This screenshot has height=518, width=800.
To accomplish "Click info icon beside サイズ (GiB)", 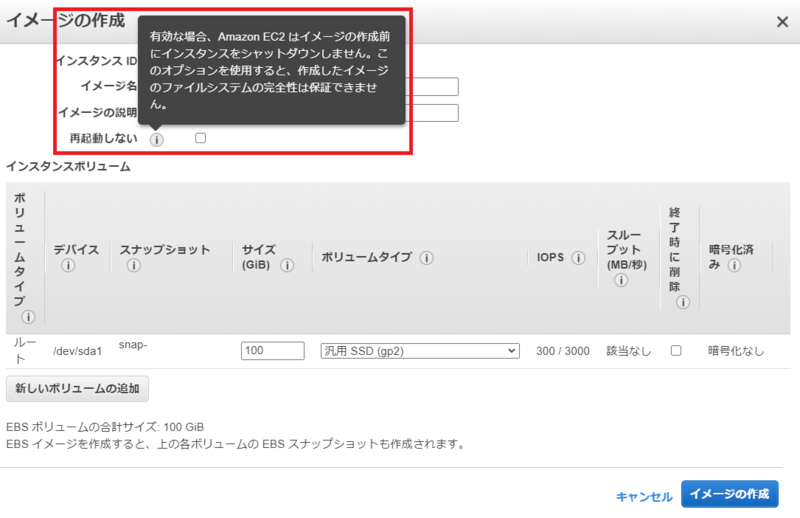I will click(287, 265).
